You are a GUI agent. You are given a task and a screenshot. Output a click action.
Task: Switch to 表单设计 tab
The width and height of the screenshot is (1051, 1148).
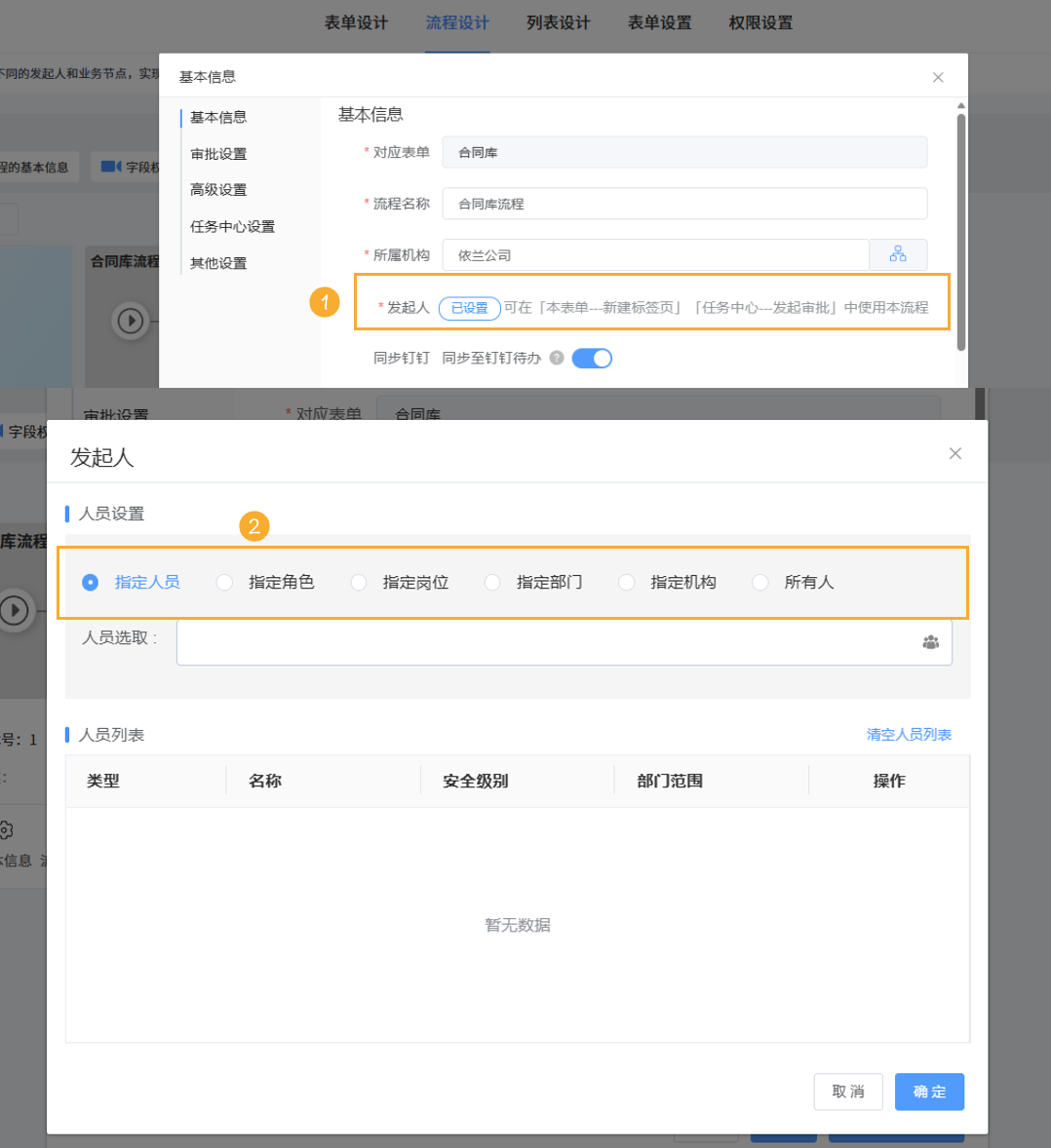point(356,22)
